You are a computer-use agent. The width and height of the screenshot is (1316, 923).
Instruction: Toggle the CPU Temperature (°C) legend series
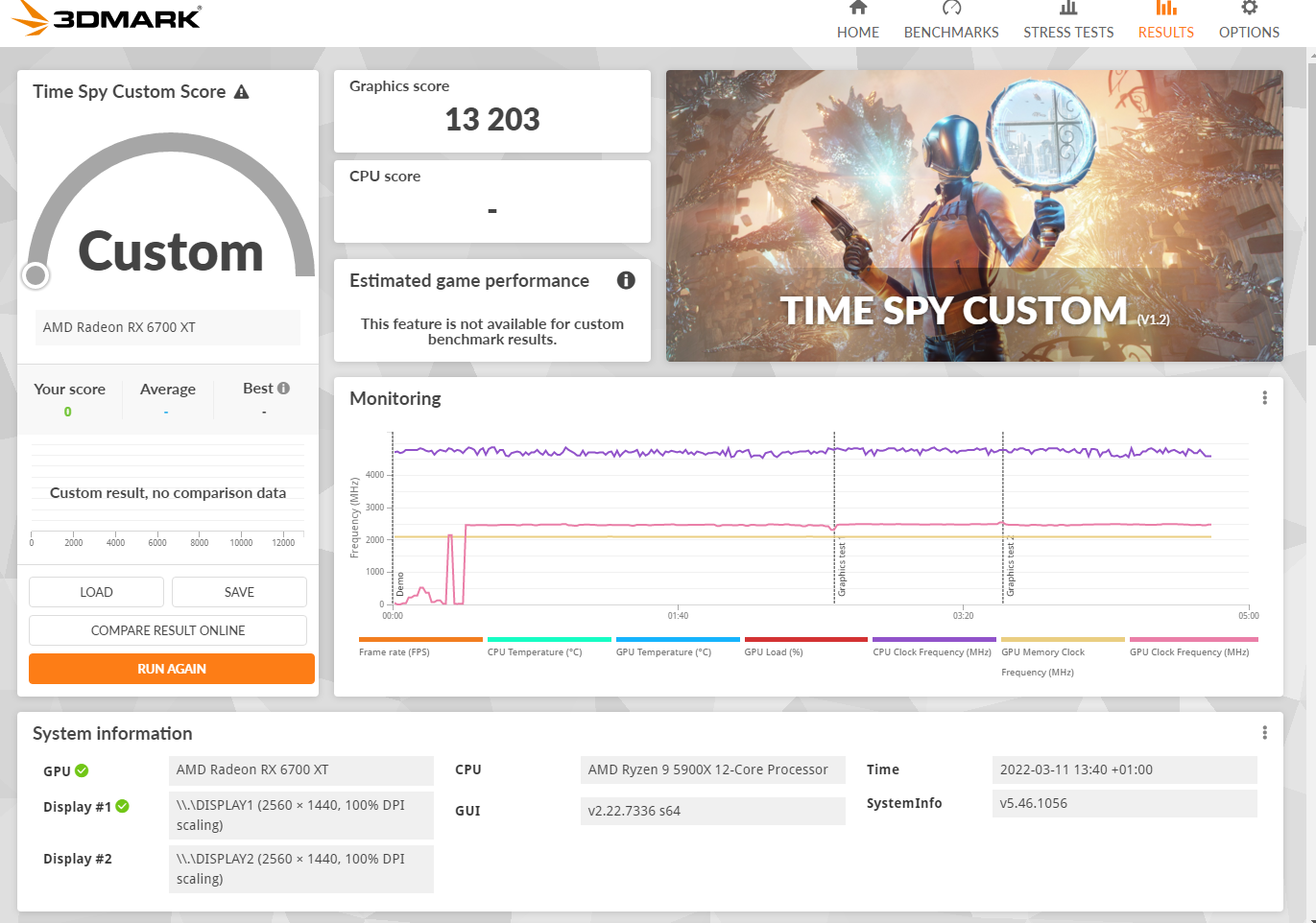click(x=549, y=647)
